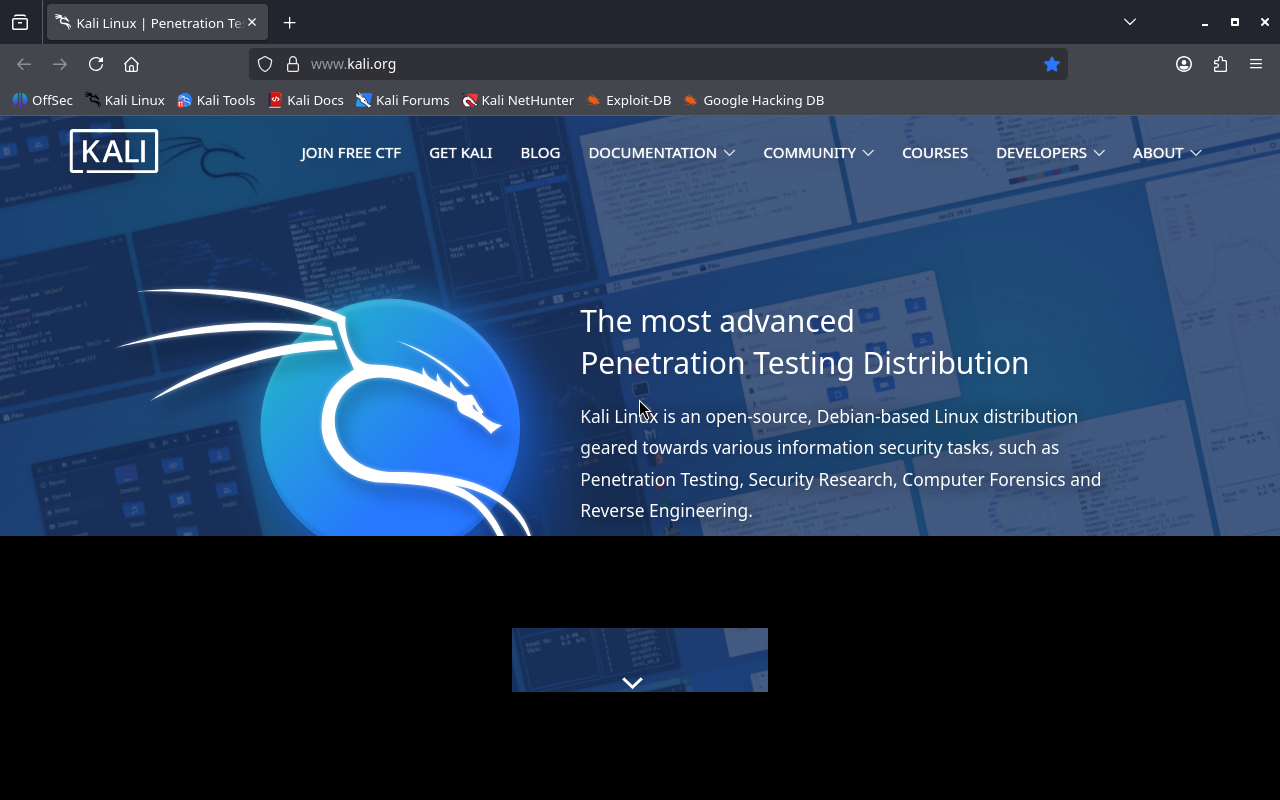Expand the Community dropdown menu
The width and height of the screenshot is (1280, 800).
[x=818, y=153]
